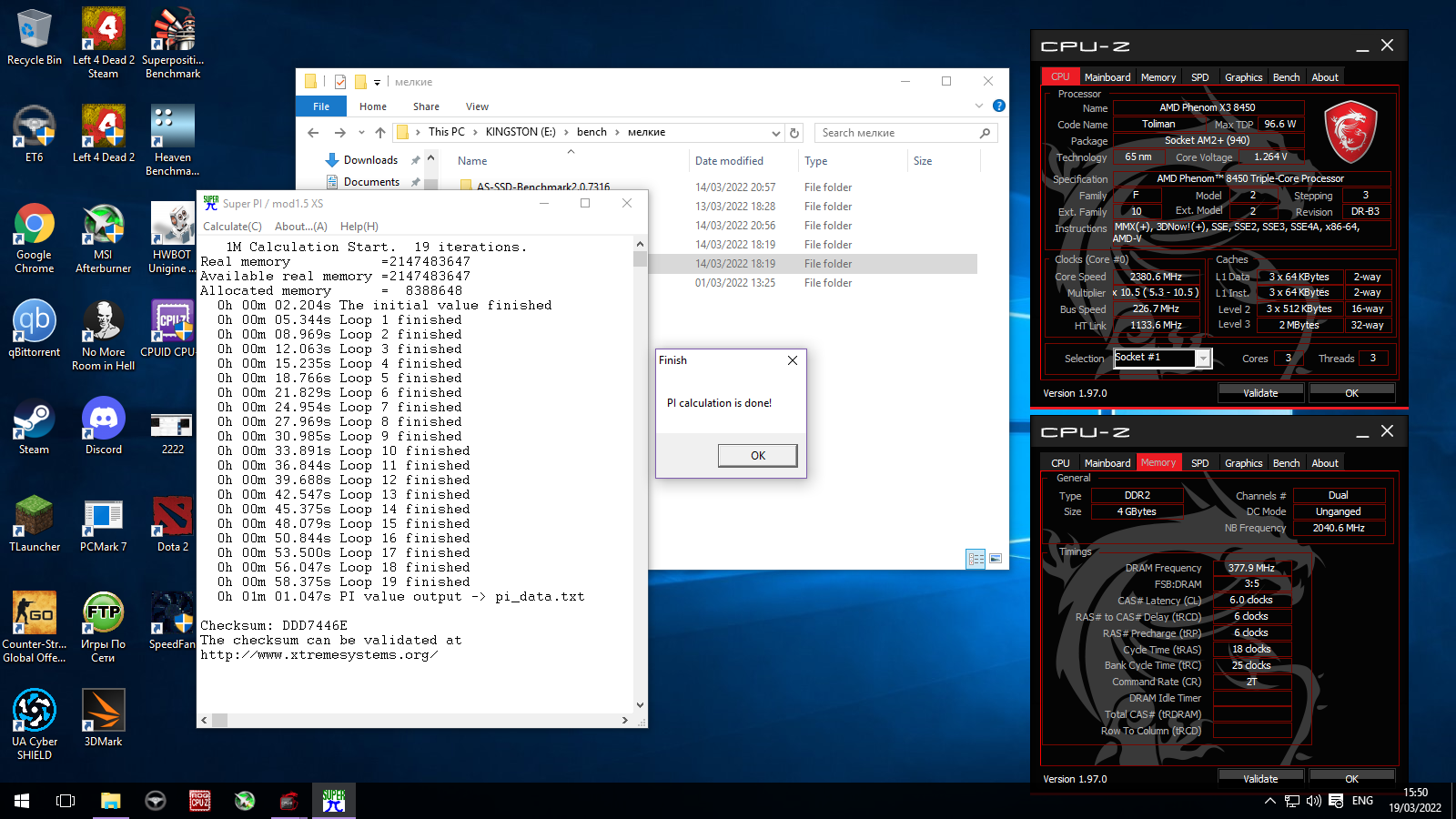Screen dimensions: 1456x819
Task: Expand the Explorer ribbon chevron
Action: pyautogui.click(x=979, y=106)
